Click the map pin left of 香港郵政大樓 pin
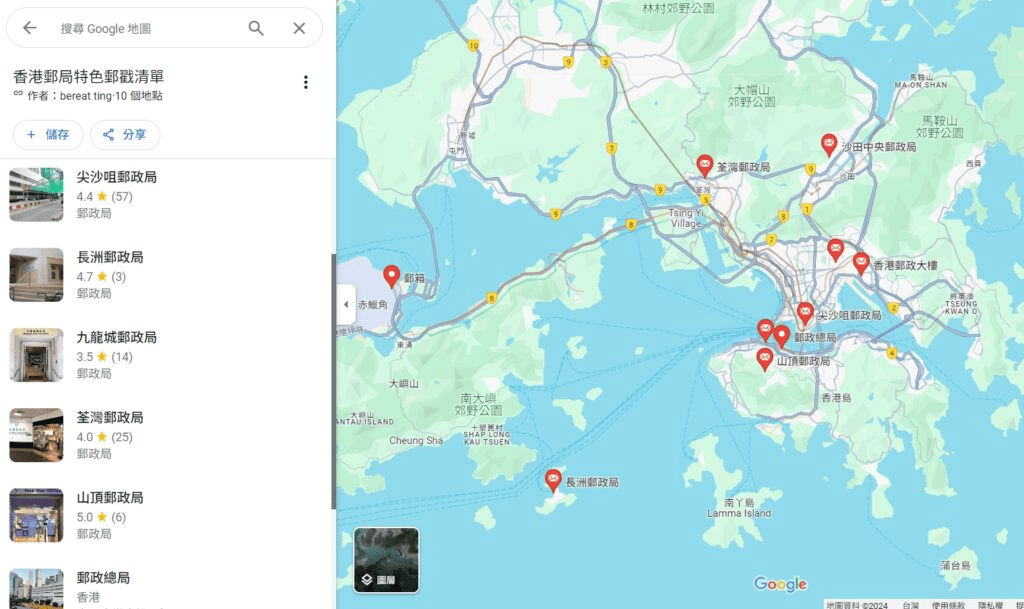 pyautogui.click(x=835, y=249)
